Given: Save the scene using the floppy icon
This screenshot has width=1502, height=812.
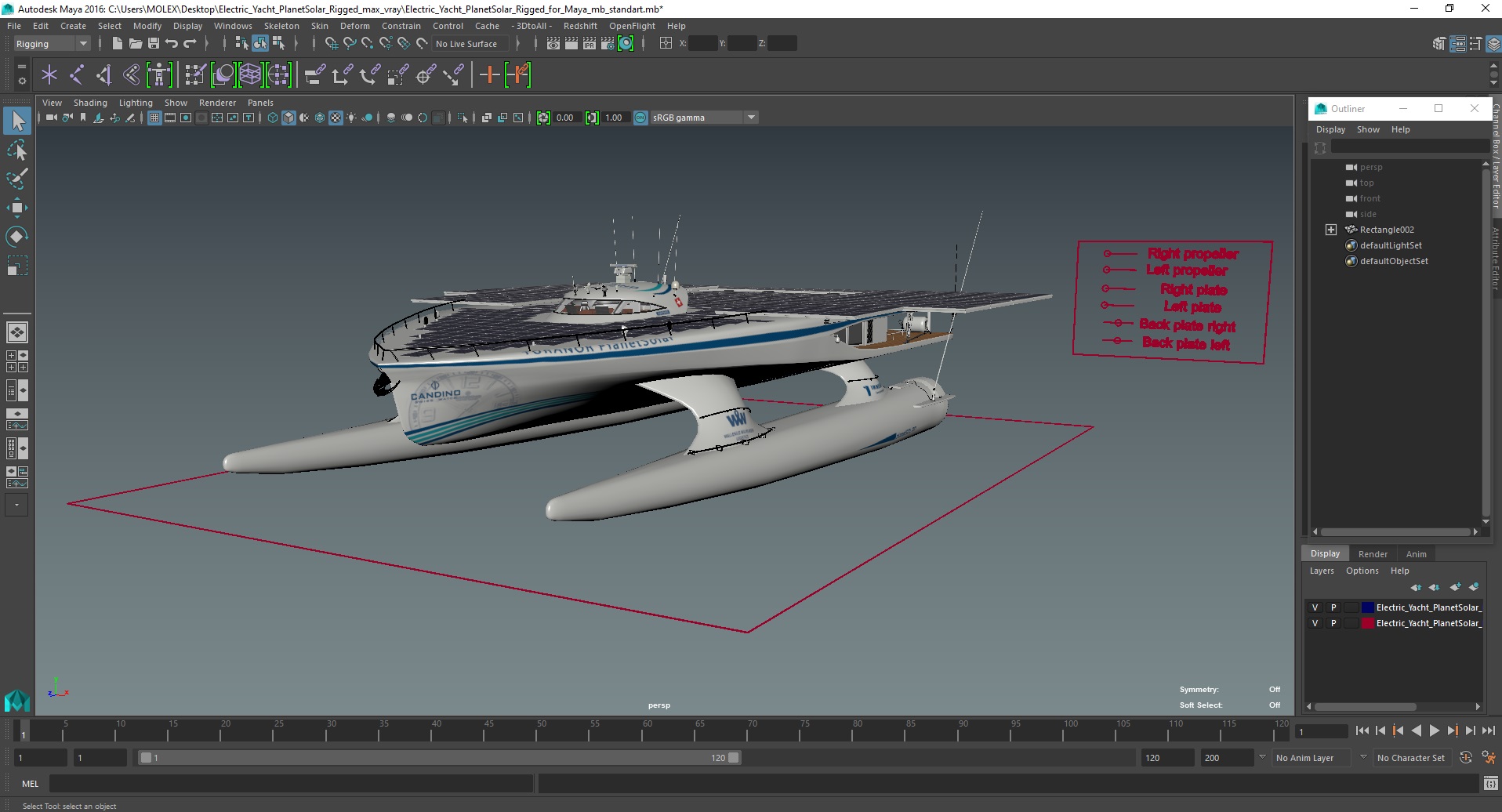Looking at the screenshot, I should [x=154, y=44].
